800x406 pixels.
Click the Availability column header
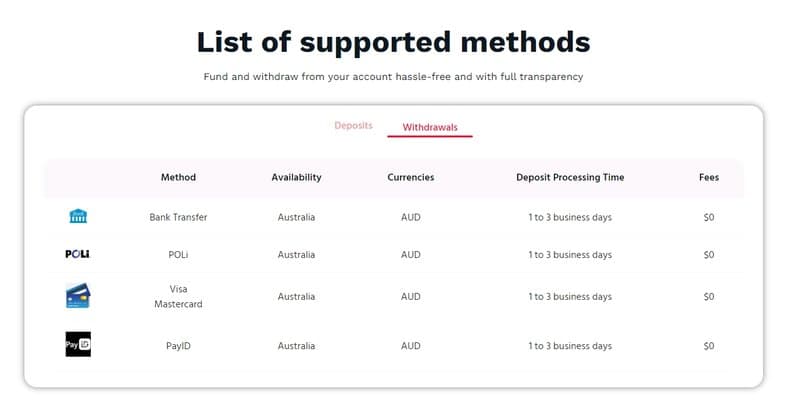coord(296,177)
